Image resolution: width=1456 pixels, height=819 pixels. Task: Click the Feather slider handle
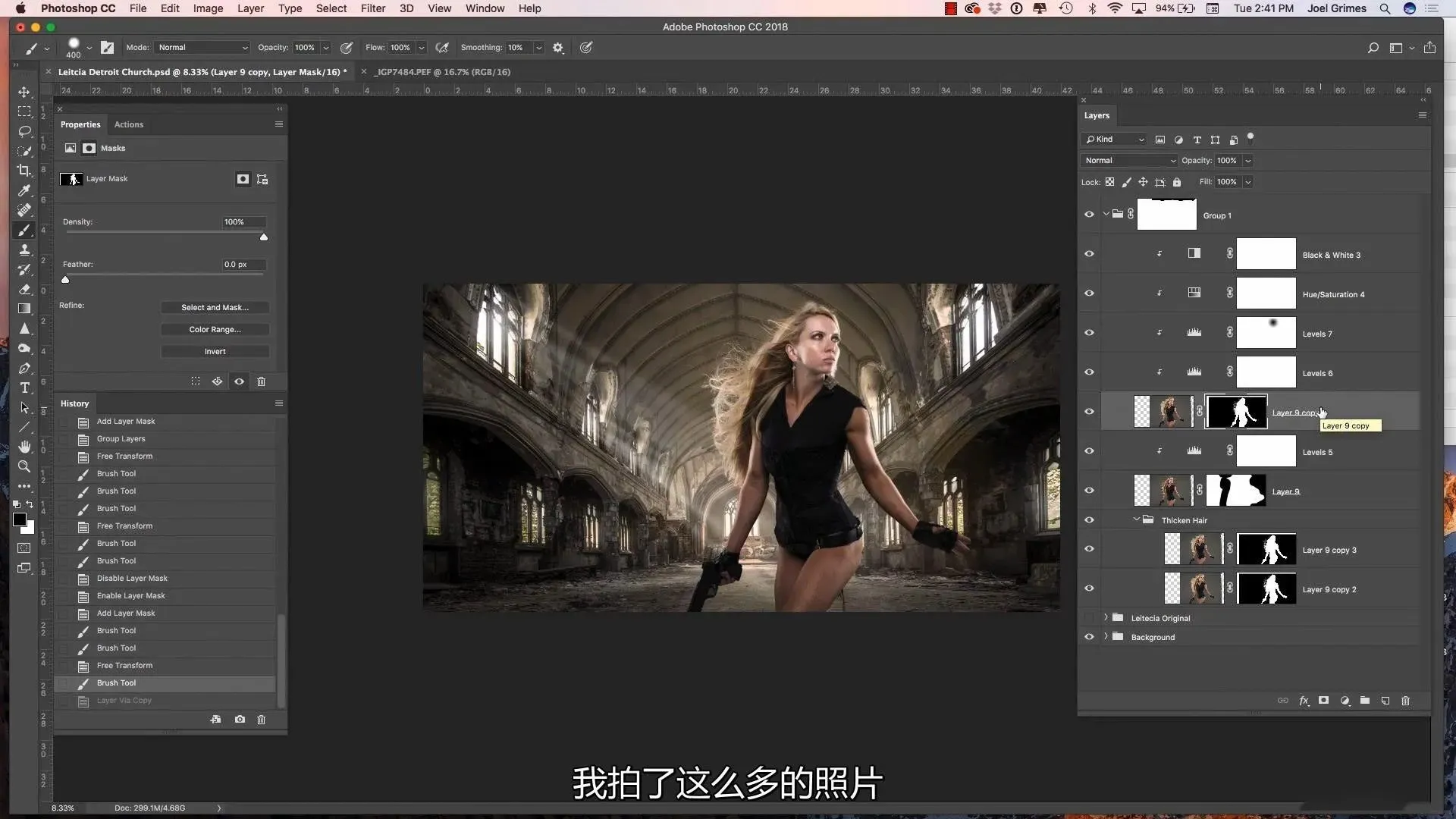pyautogui.click(x=65, y=280)
